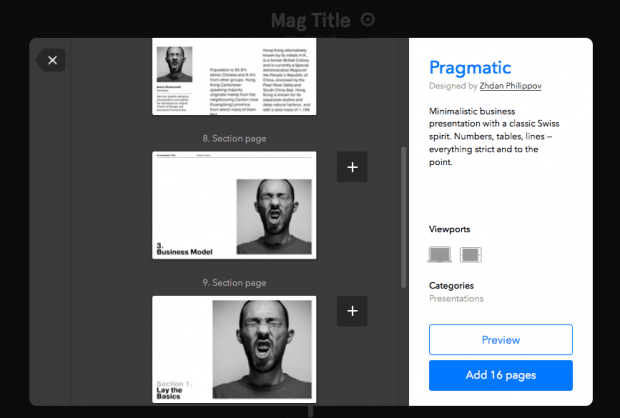Click the top page thumbnail with portrait and text

[x=234, y=76]
